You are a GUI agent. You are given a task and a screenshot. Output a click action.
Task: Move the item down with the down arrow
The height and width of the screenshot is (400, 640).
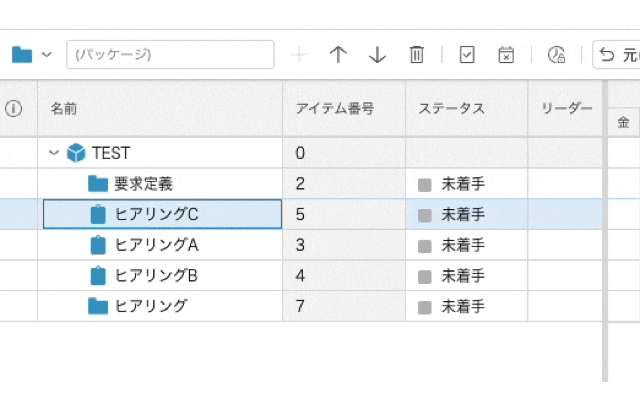tap(377, 54)
